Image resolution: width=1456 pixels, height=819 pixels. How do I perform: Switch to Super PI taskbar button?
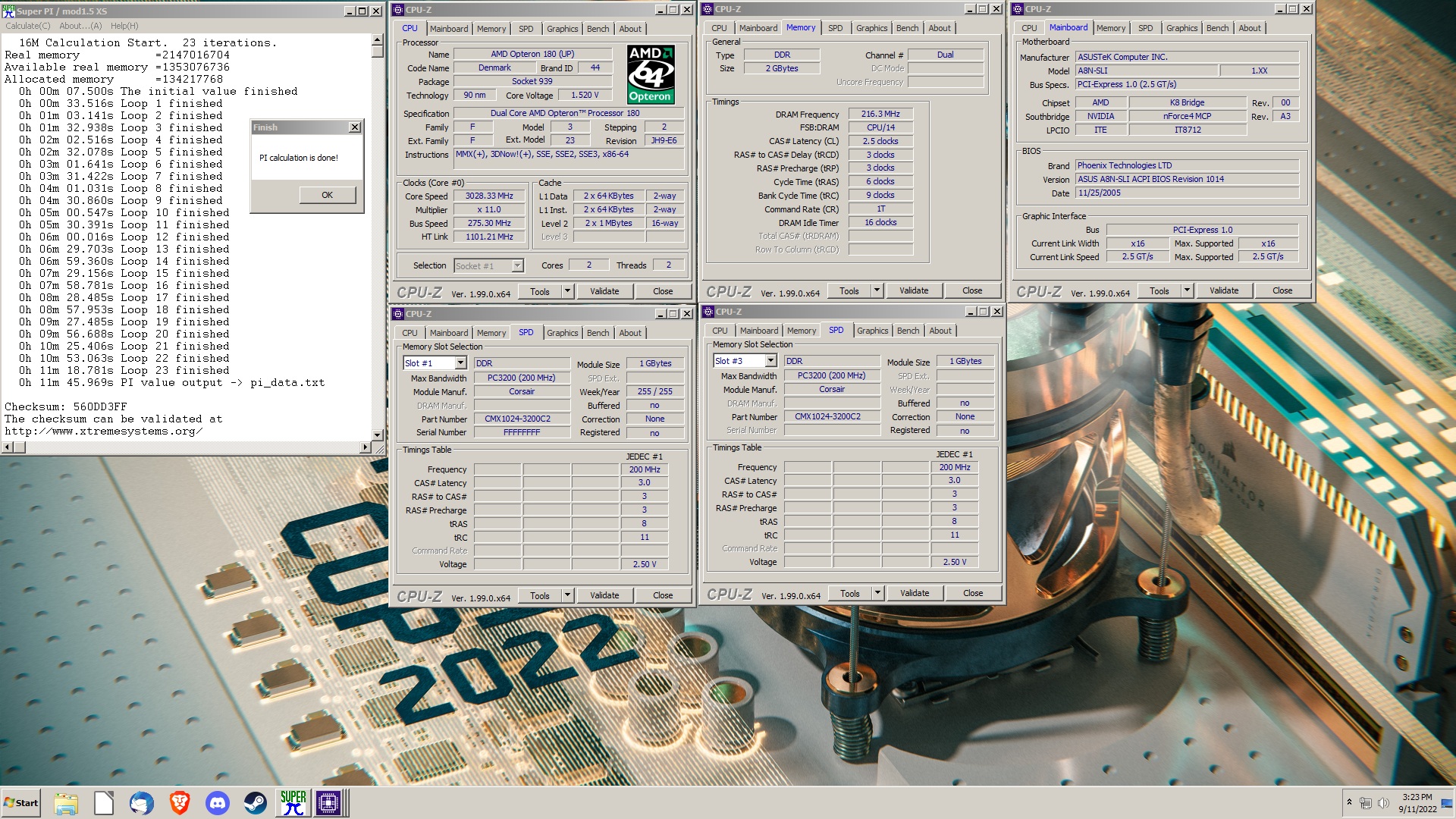pyautogui.click(x=293, y=802)
